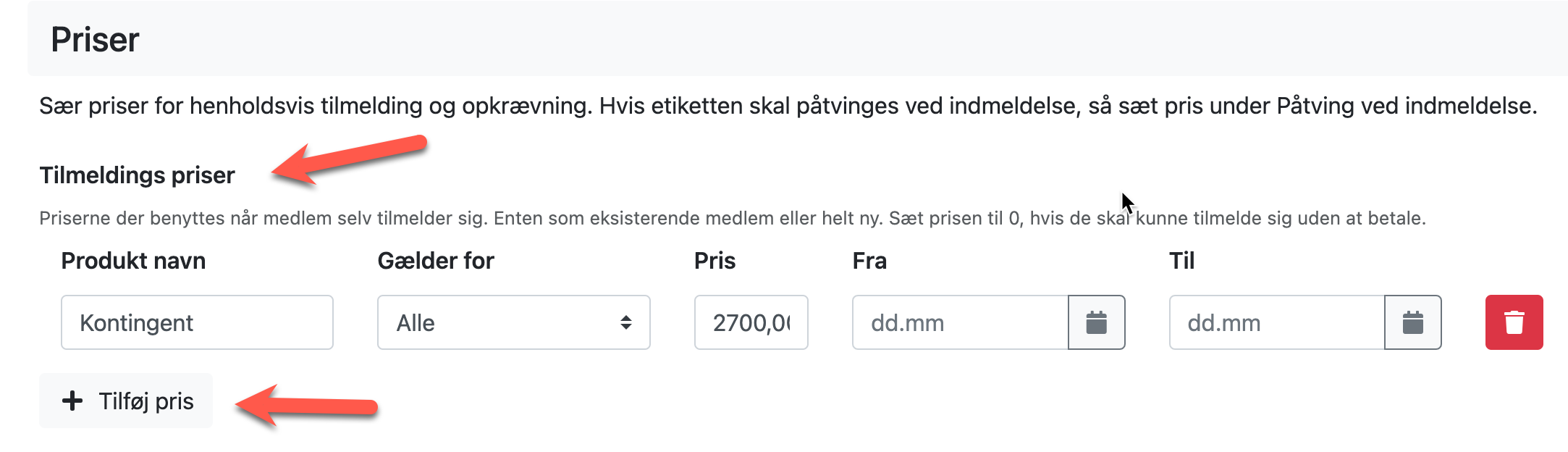Click the Tilmeldings priser subheading
Screen dimensions: 1568x452
(137, 175)
